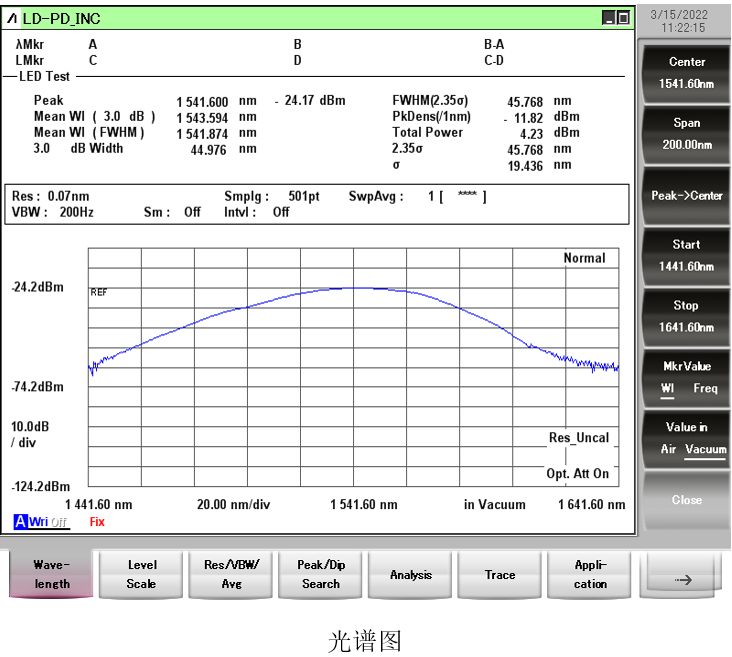This screenshot has width=732, height=657.
Task: Open the Analysis menu
Action: click(411, 575)
